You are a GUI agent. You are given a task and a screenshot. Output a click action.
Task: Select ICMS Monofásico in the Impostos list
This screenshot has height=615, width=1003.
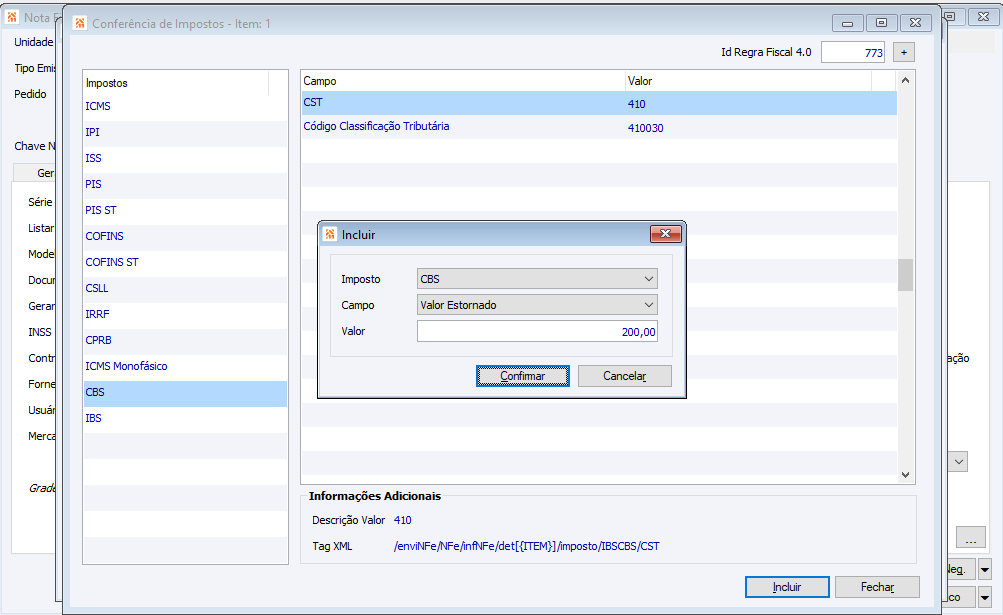[185, 367]
